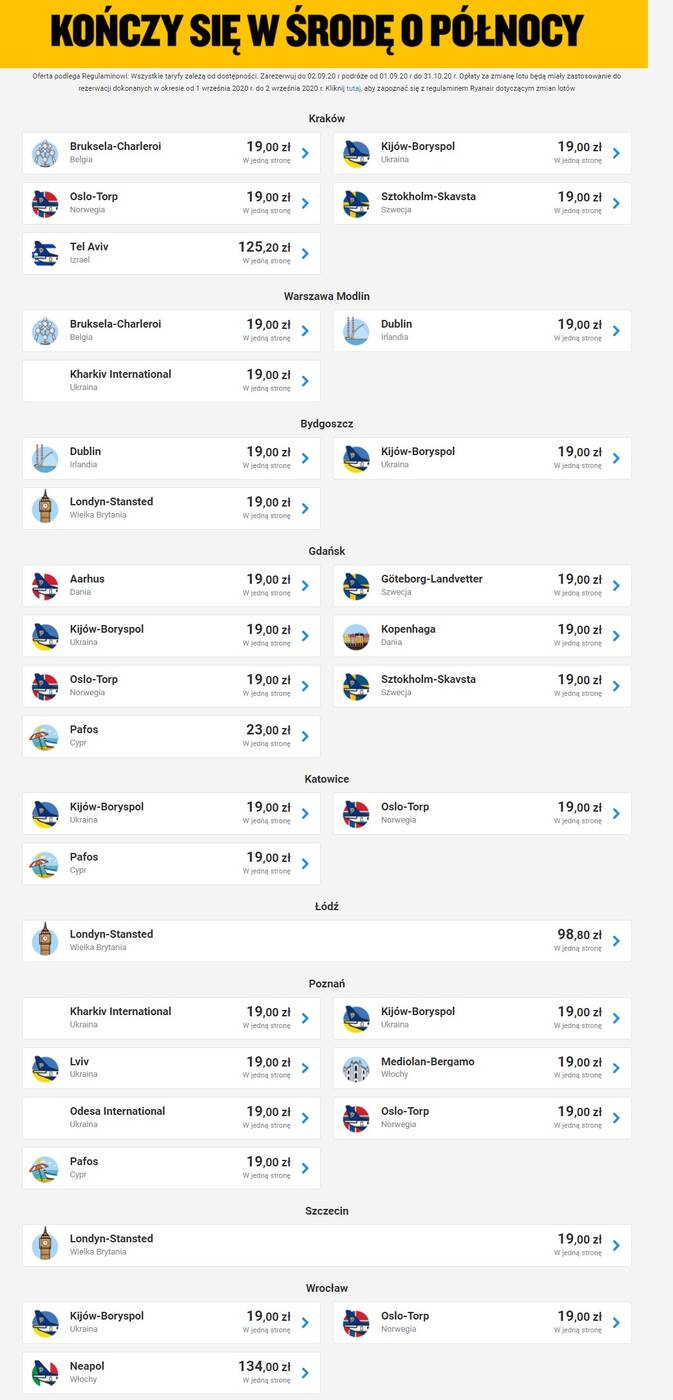Click the 134,00 zł Neapol price
This screenshot has width=673, height=1400.
pos(264,1367)
